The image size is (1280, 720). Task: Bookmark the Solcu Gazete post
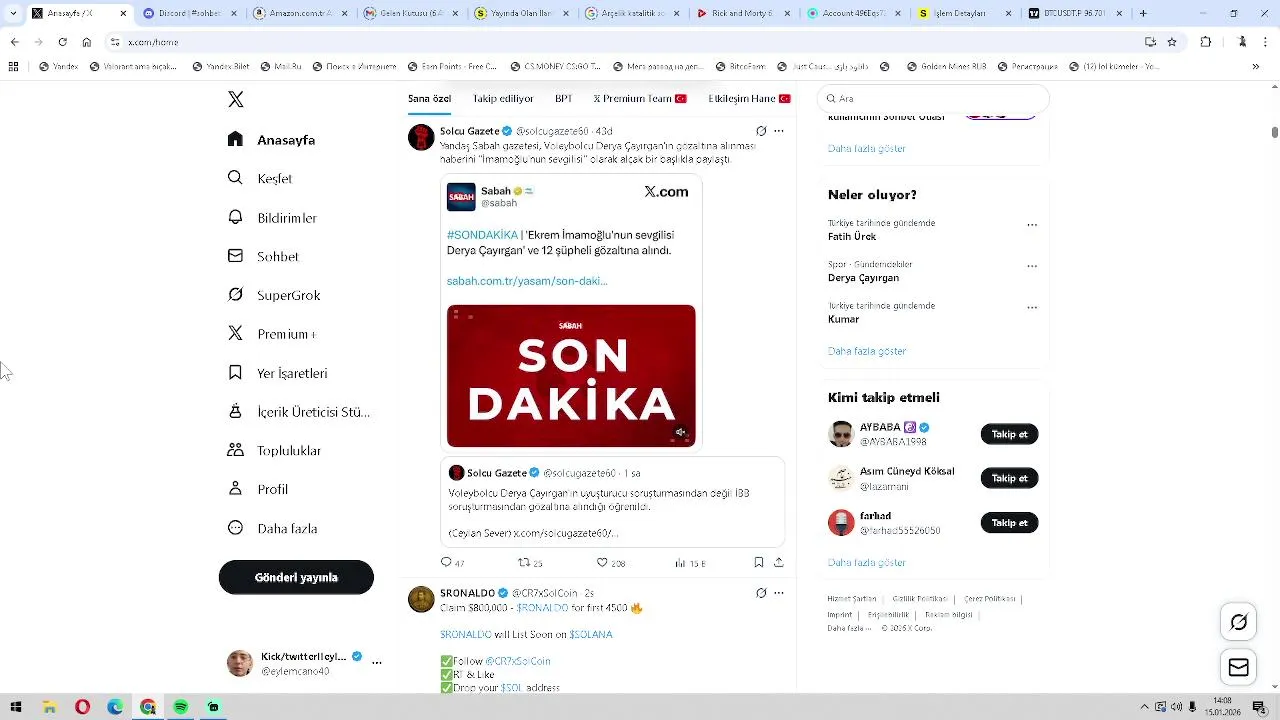759,563
